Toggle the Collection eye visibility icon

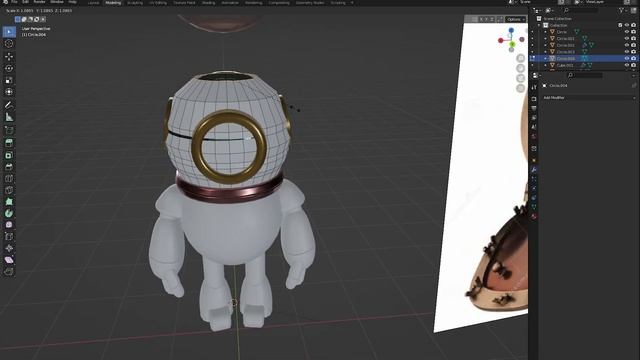[627, 25]
